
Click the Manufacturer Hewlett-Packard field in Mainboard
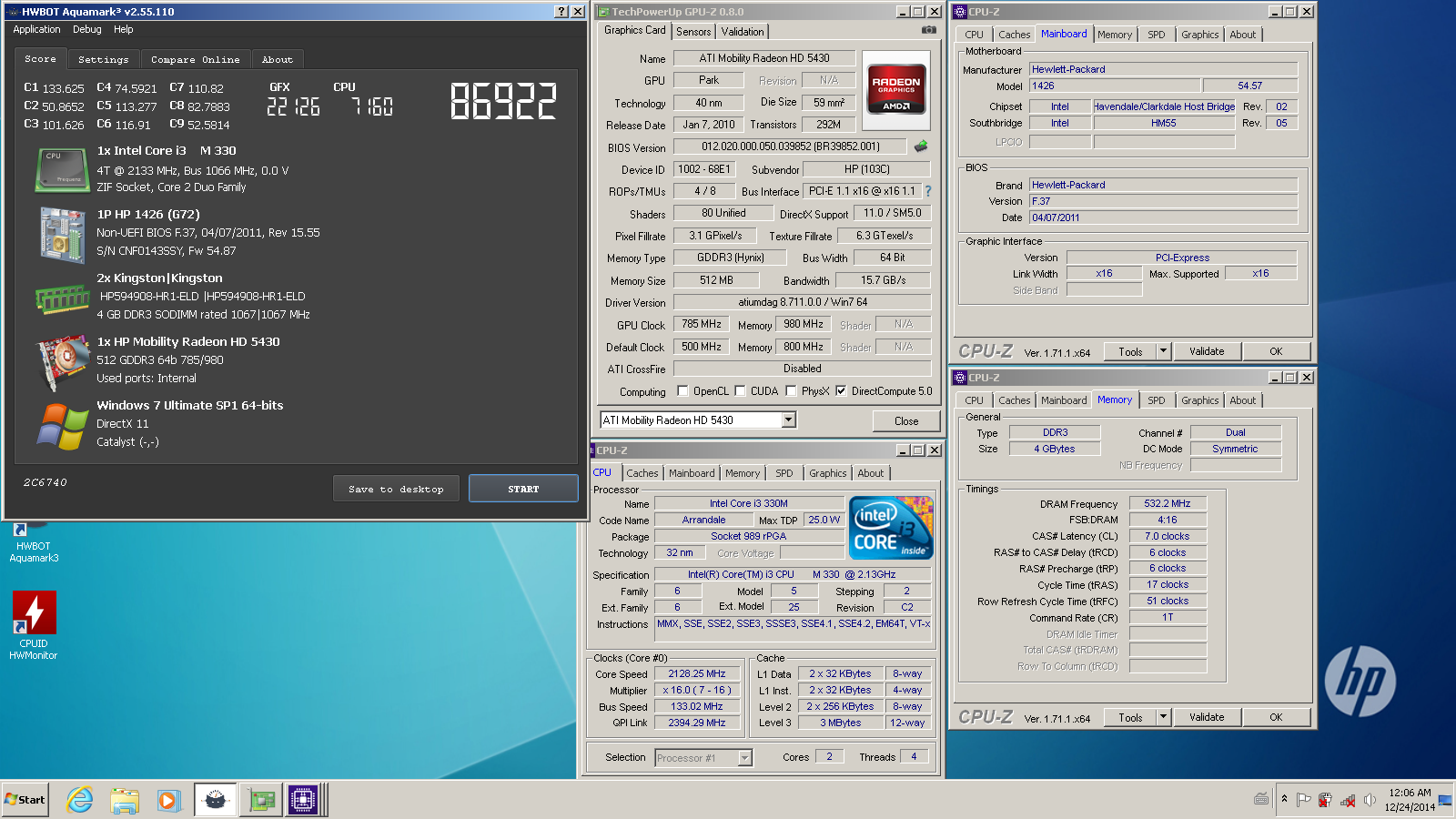(1163, 69)
